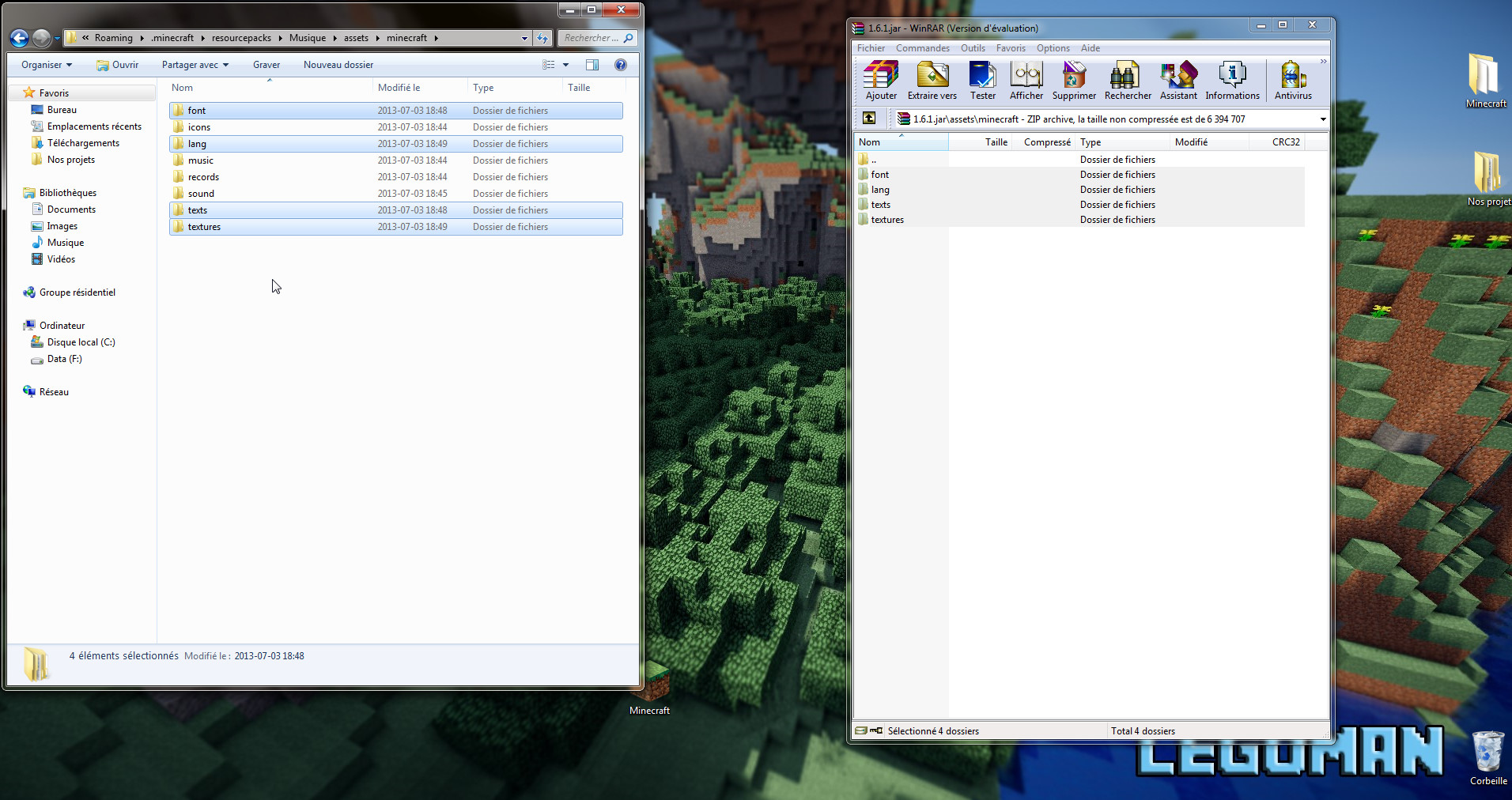This screenshot has width=1512, height=800.
Task: Click the Extraire vers toolbar icon
Action: [x=932, y=81]
